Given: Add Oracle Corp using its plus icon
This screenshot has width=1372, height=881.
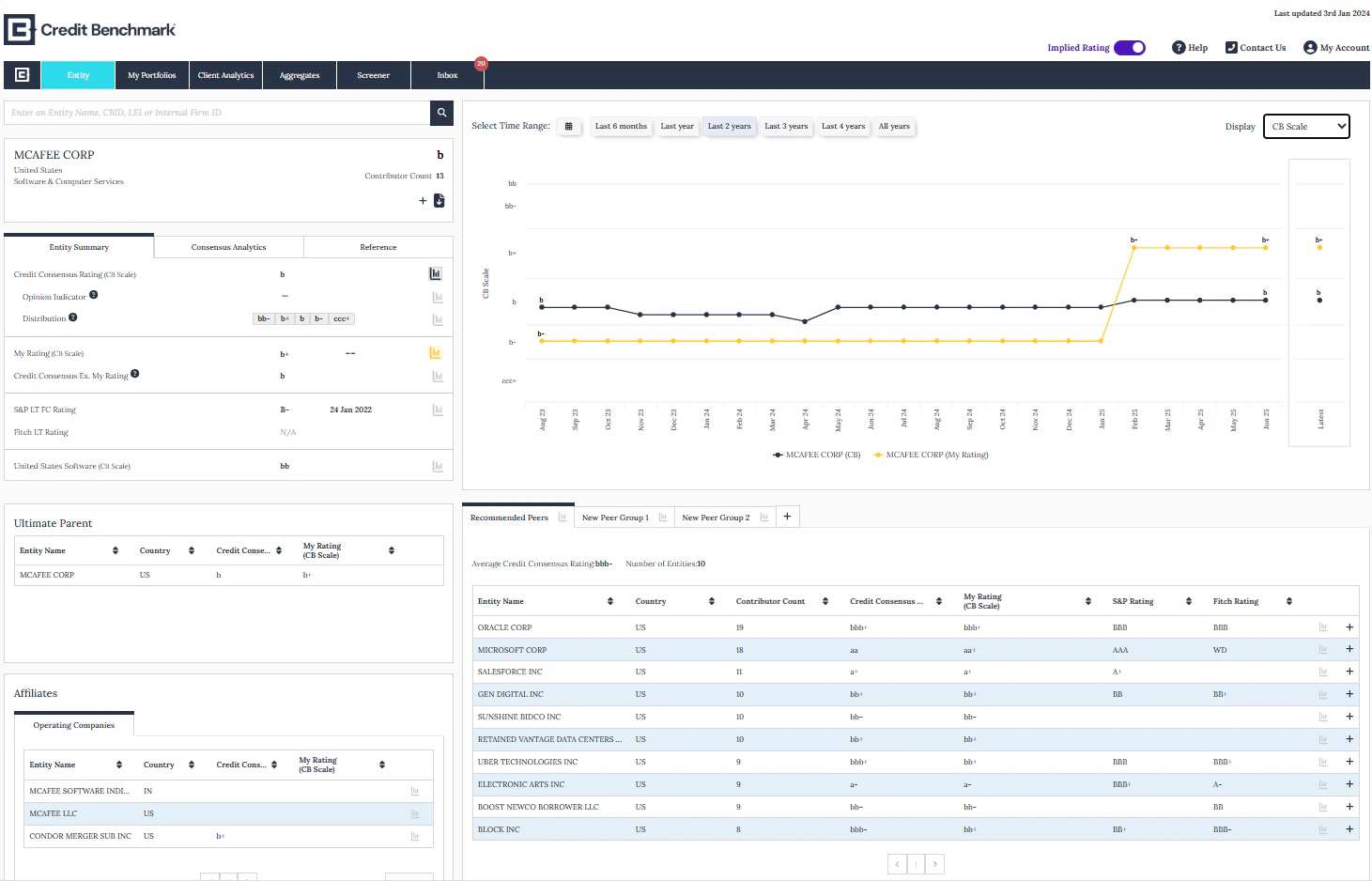Looking at the screenshot, I should pyautogui.click(x=1349, y=627).
